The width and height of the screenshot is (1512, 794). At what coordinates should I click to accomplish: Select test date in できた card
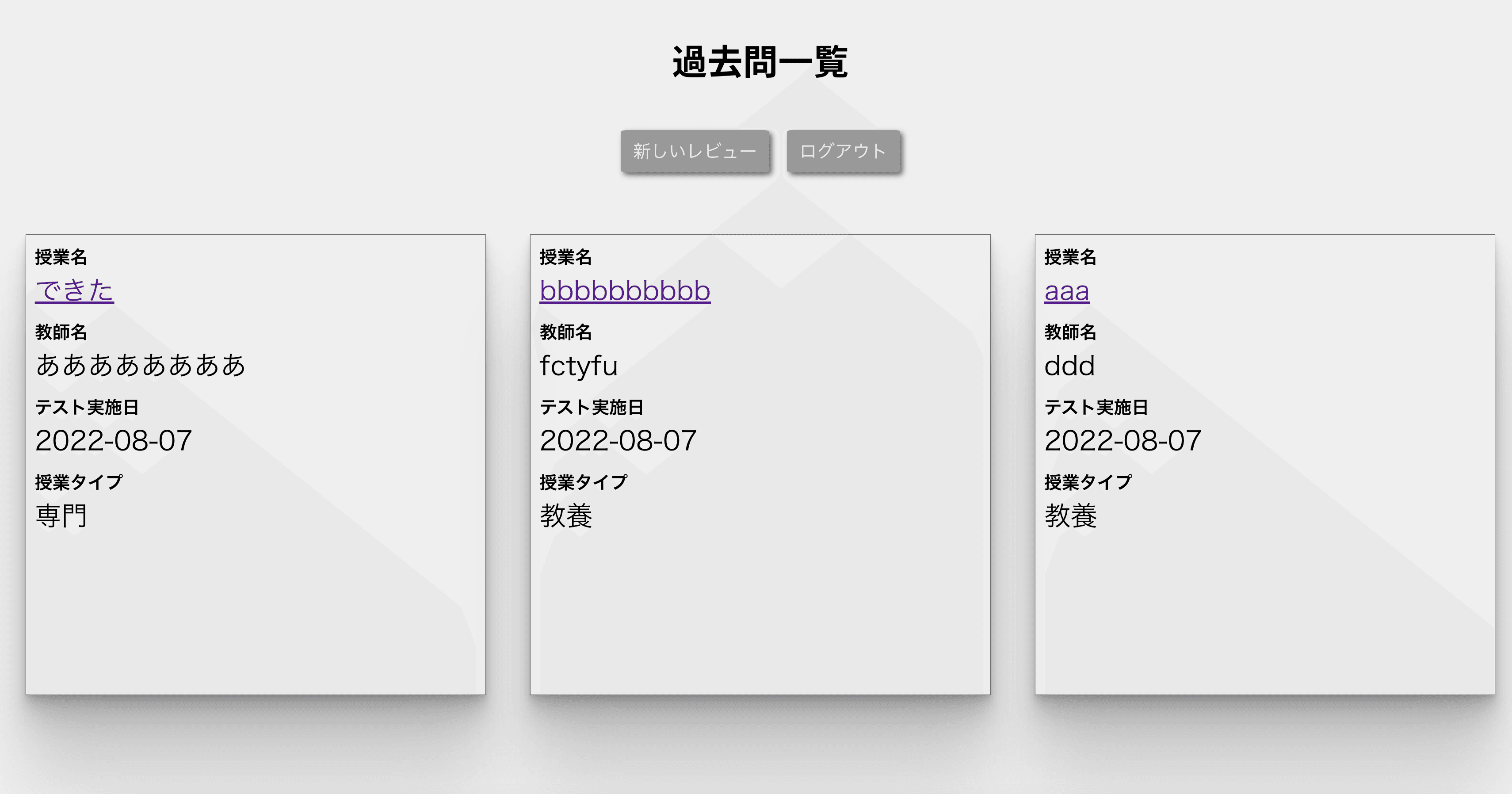[114, 441]
